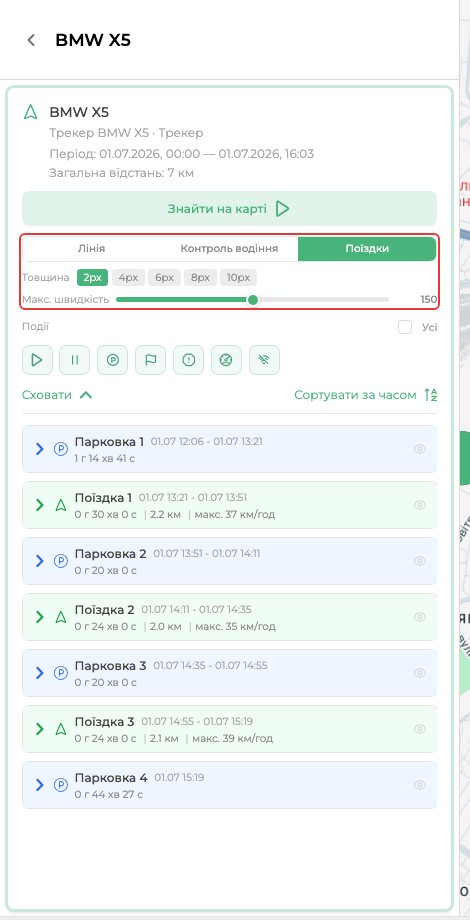Click the play triangle icon in Знайти на карті
470x920 pixels.
pyautogui.click(x=283, y=209)
